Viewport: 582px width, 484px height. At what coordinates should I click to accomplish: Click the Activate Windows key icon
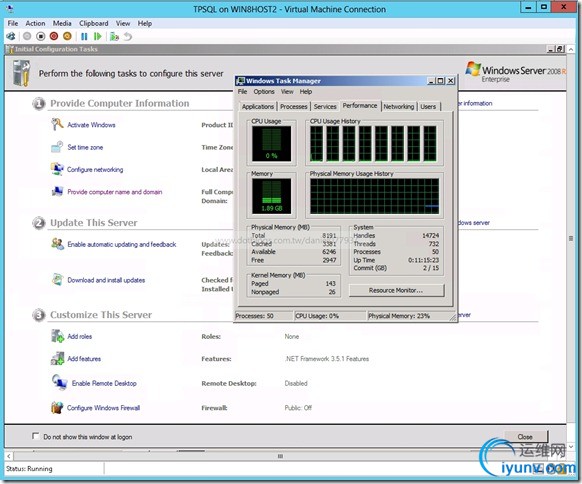57,124
